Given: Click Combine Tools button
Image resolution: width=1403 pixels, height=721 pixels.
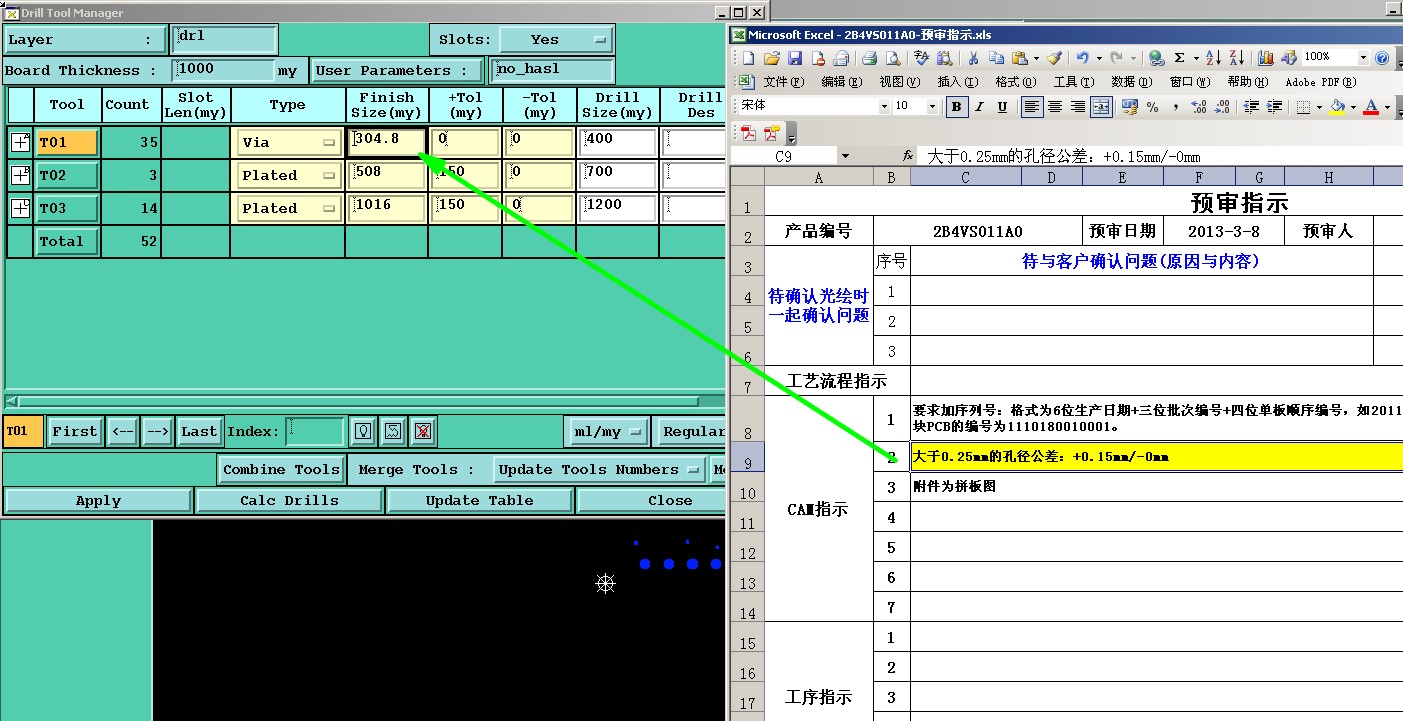Looking at the screenshot, I should pyautogui.click(x=282, y=469).
